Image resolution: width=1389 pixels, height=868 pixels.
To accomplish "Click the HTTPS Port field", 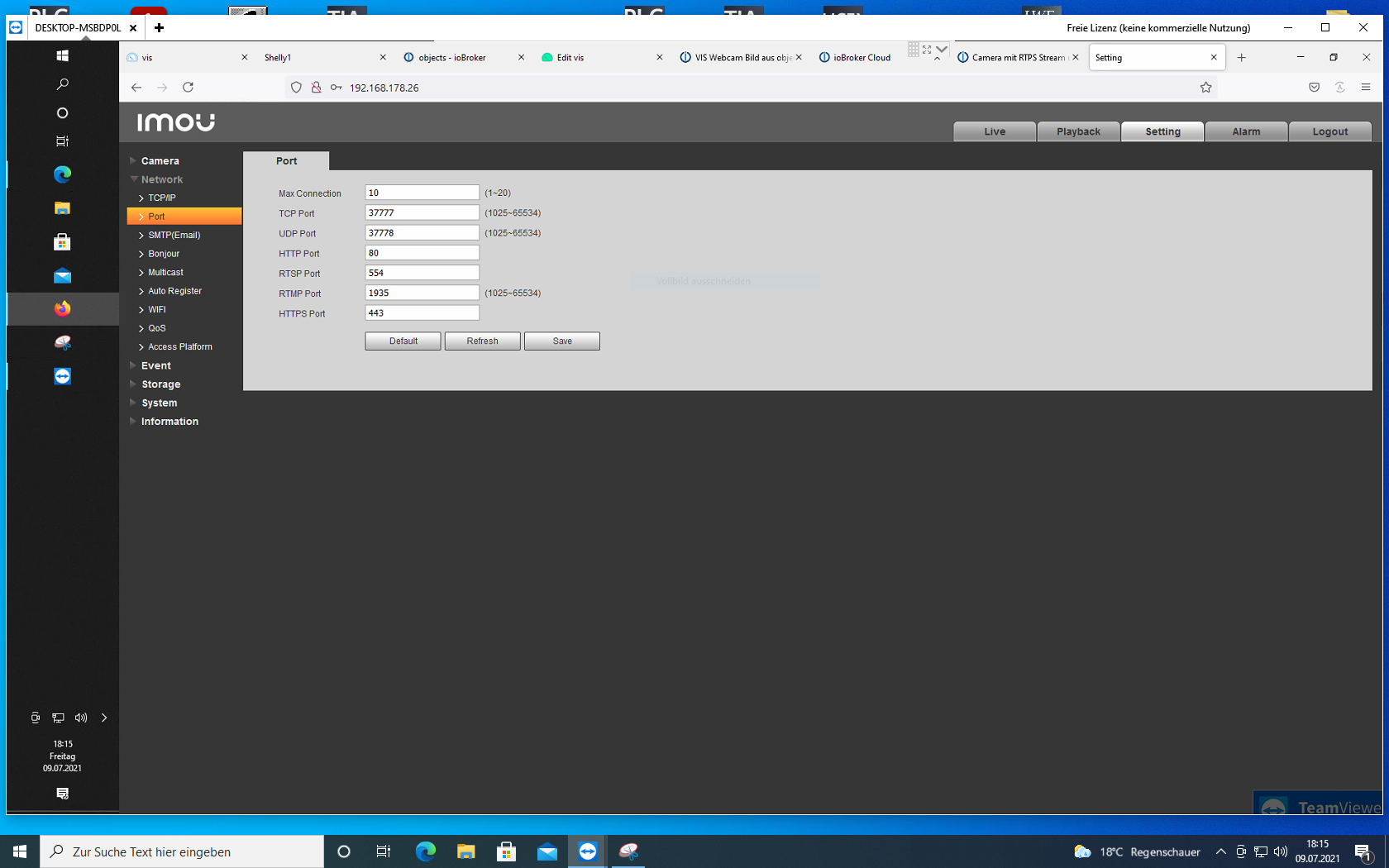I will click(422, 313).
